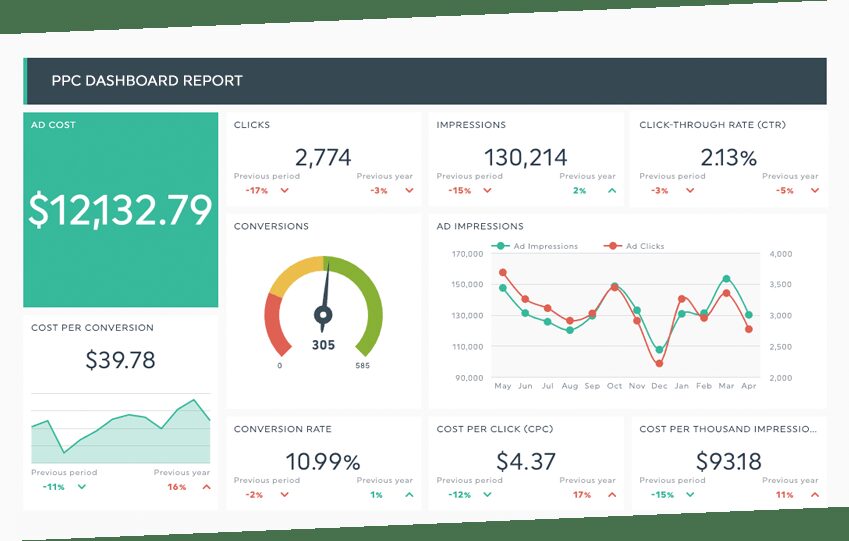Click the PPC Dashboard Report title
Image resolution: width=849 pixels, height=541 pixels.
(147, 81)
